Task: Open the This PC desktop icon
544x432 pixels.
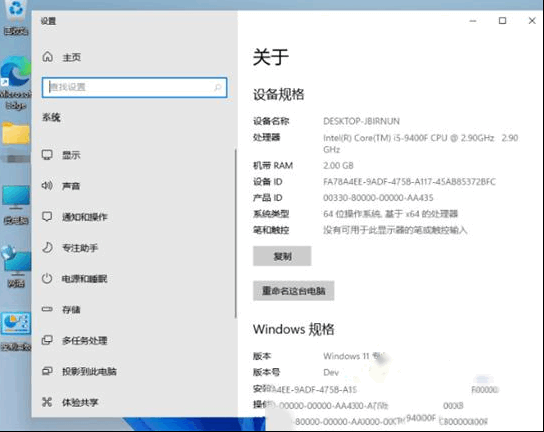Action: coord(16,205)
